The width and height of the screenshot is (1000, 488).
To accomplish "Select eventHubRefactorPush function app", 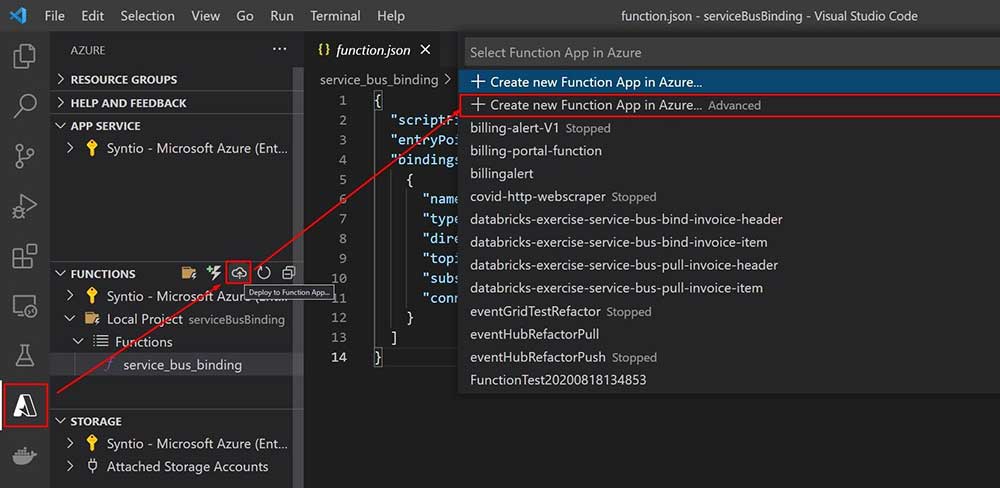I will coord(729,357).
